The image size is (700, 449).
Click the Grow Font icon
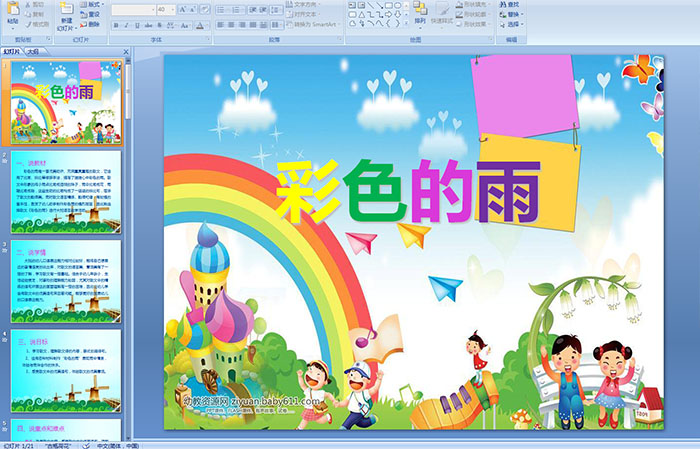(183, 9)
